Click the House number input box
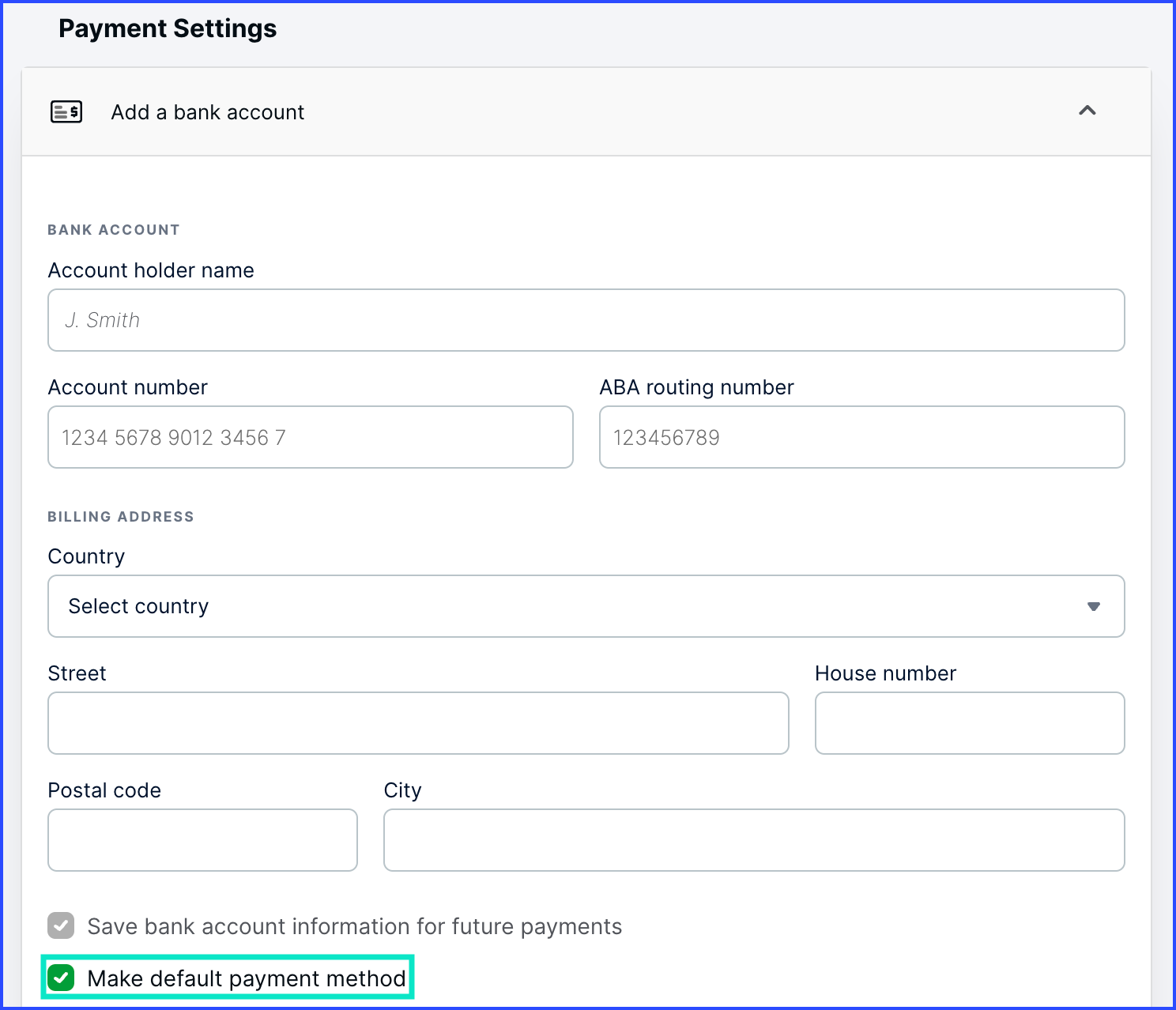Screen dimensions: 1176x1010 (969, 723)
